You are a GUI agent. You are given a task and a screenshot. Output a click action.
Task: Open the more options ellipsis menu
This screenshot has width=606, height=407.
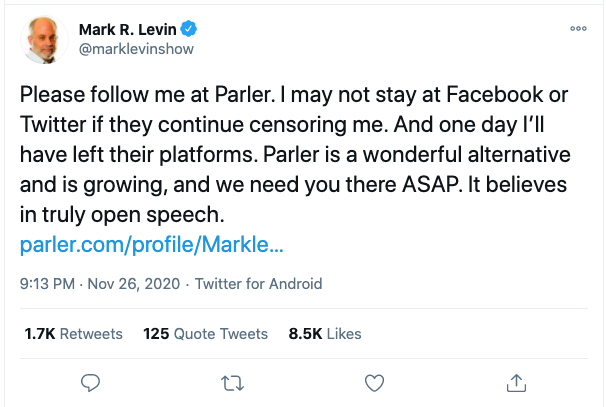tap(577, 29)
